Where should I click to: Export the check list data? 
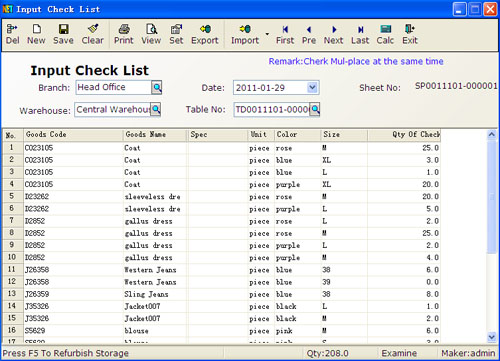pyautogui.click(x=205, y=34)
